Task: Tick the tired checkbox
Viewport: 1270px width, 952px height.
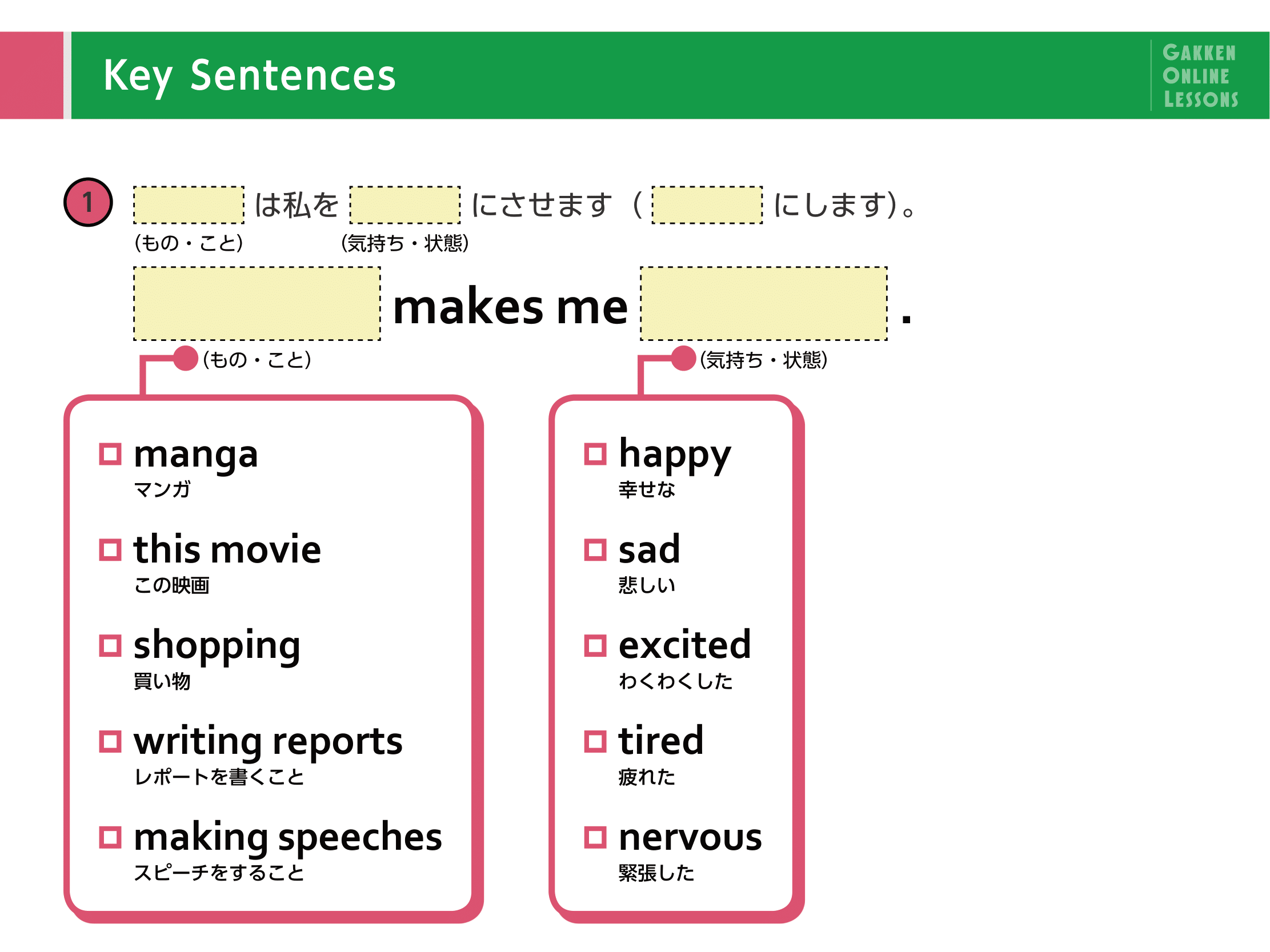Action: coord(595,741)
